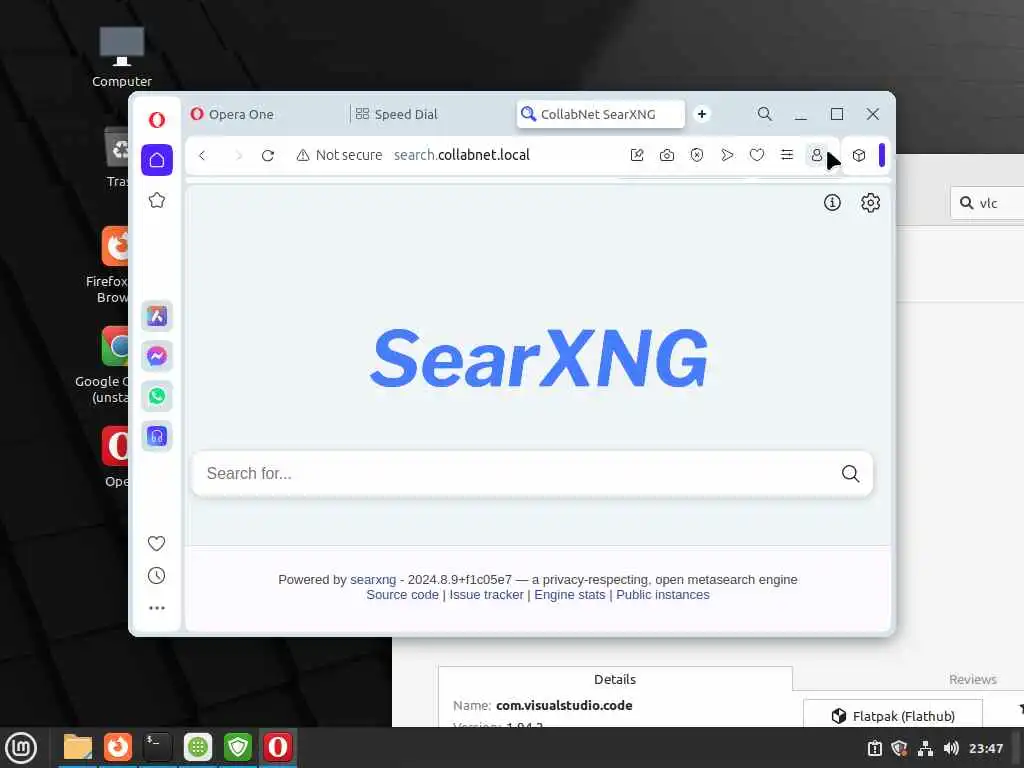Select the CollabNet SearXNG tab
Viewport: 1024px width, 768px height.
600,114
